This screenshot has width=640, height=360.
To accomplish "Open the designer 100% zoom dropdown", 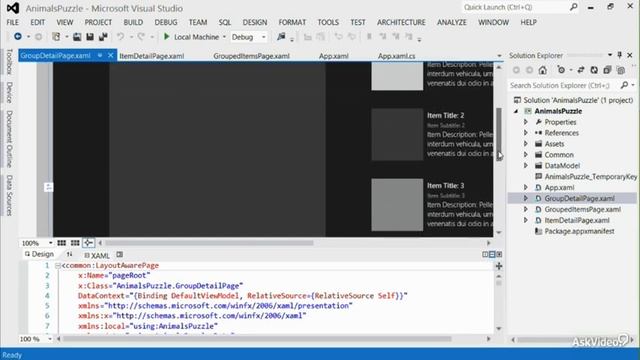I will [50, 243].
